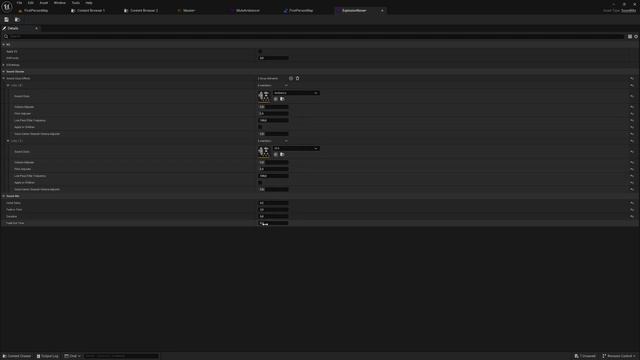Image resolution: width=640 pixels, height=360 pixels.
Task: Open the Index [0] members options dropdown
Action: point(286,85)
